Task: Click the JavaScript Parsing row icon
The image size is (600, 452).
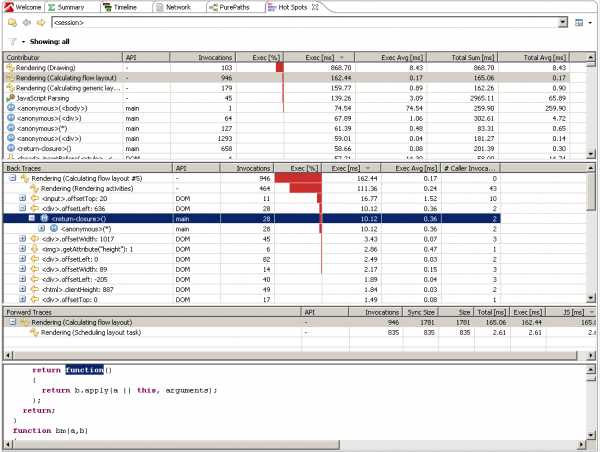Action: pyautogui.click(x=9, y=97)
